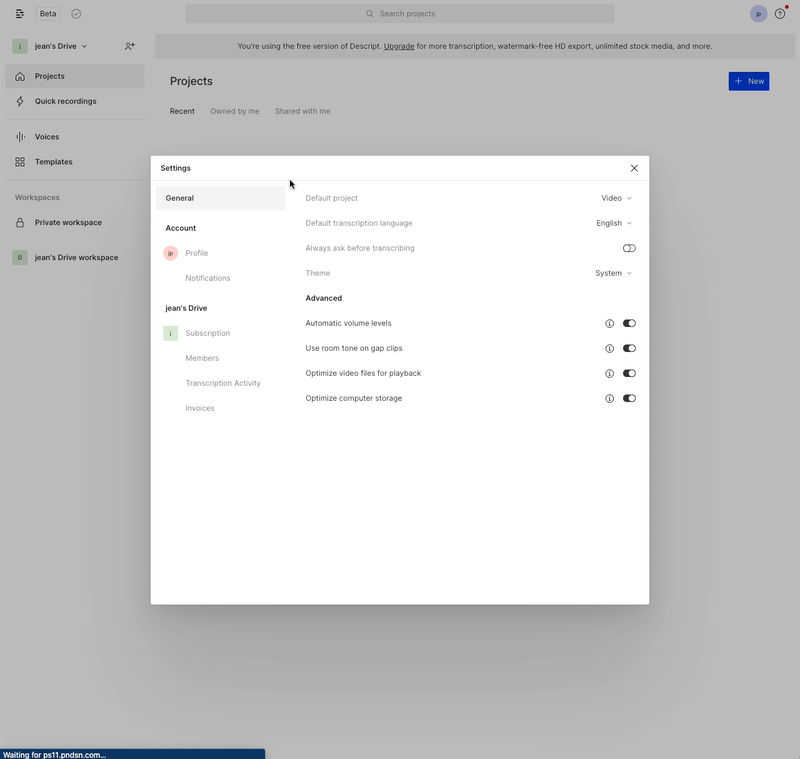The width and height of the screenshot is (800, 759).
Task: Open Invoices settings
Action: [199, 408]
